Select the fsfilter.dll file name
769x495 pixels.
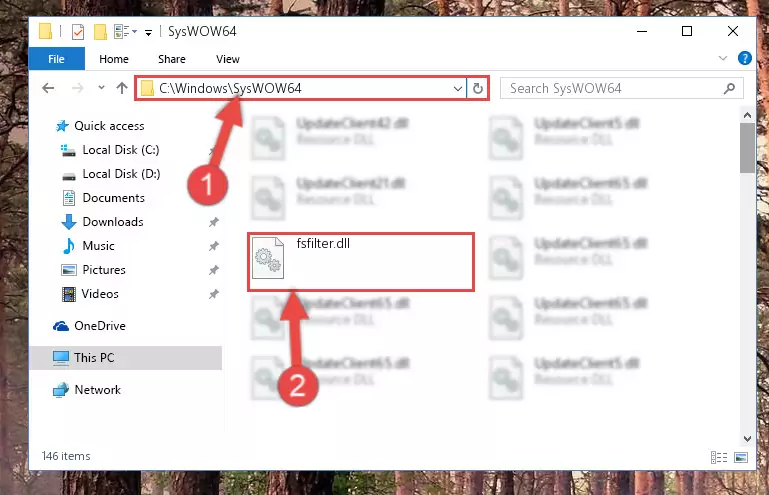click(x=323, y=244)
